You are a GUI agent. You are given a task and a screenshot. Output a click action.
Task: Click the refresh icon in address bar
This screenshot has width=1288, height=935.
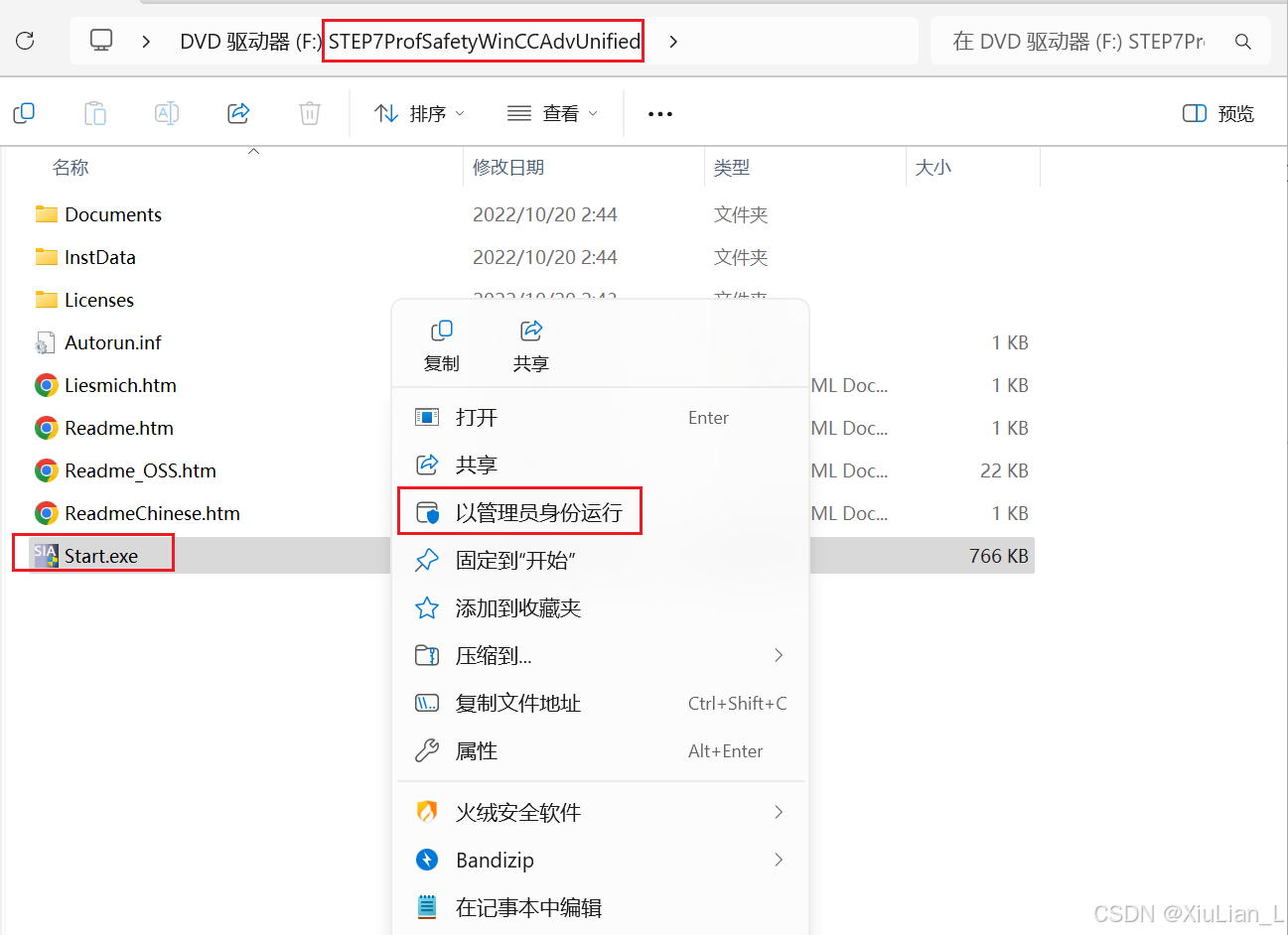coord(26,41)
